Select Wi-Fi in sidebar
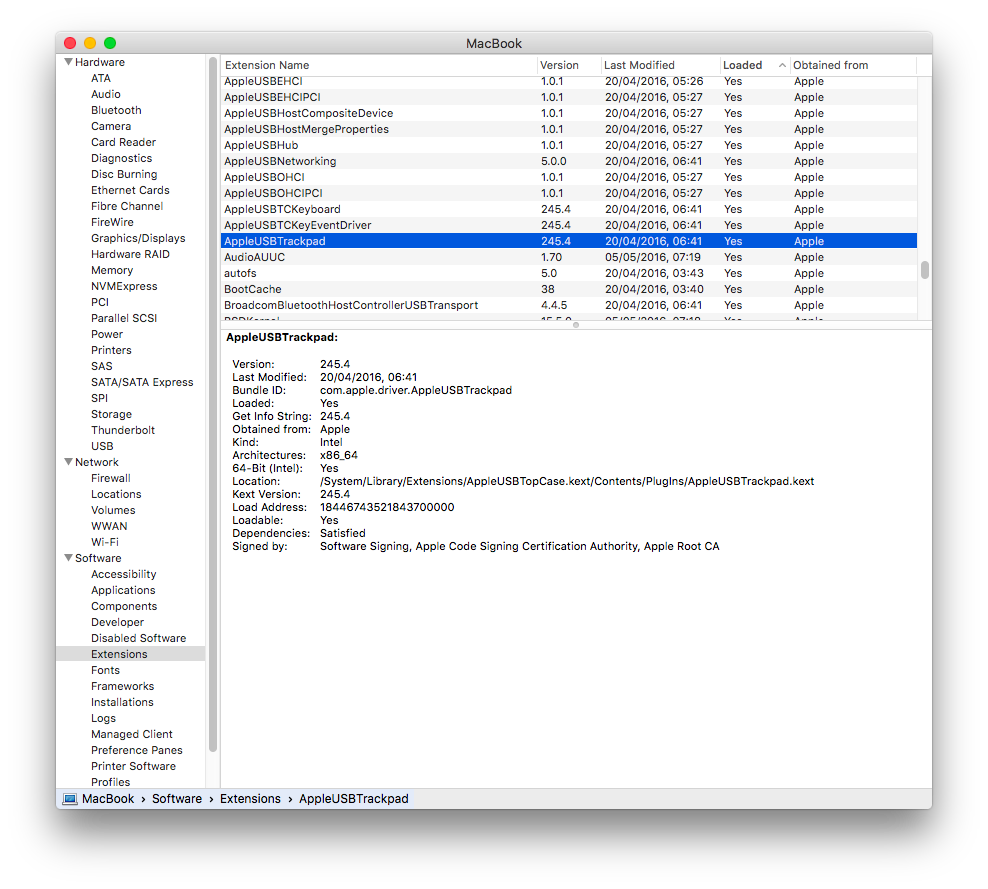988x889 pixels. pyautogui.click(x=105, y=542)
